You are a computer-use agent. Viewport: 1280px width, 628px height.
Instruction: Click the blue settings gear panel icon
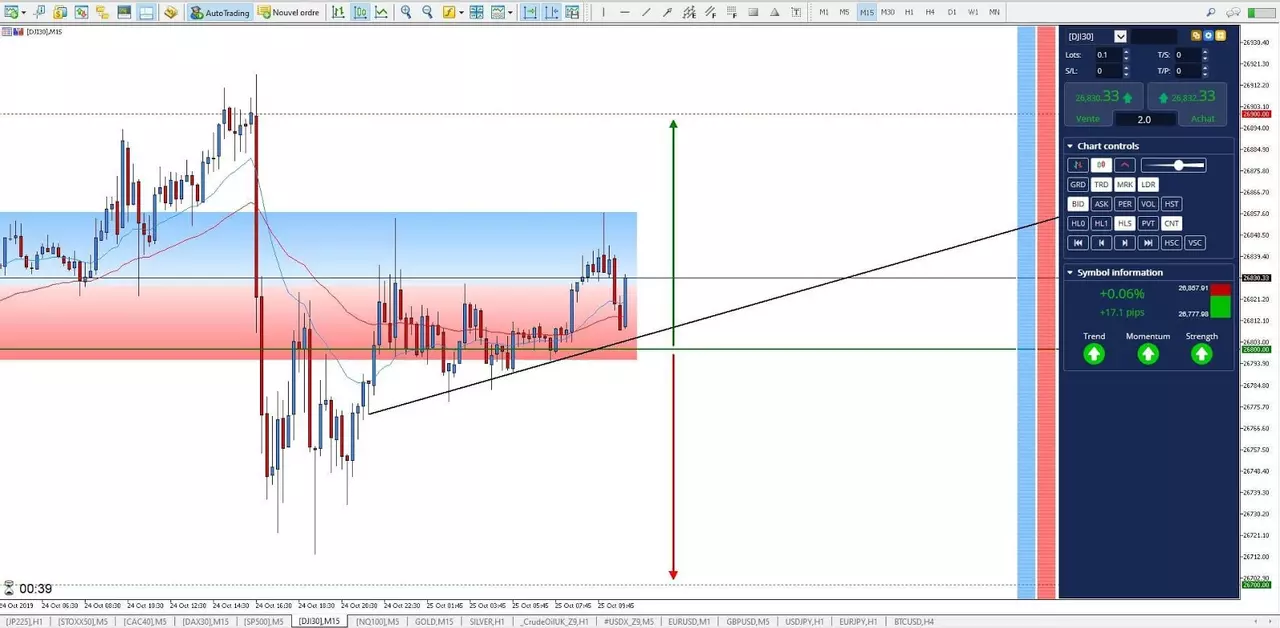click(1208, 36)
